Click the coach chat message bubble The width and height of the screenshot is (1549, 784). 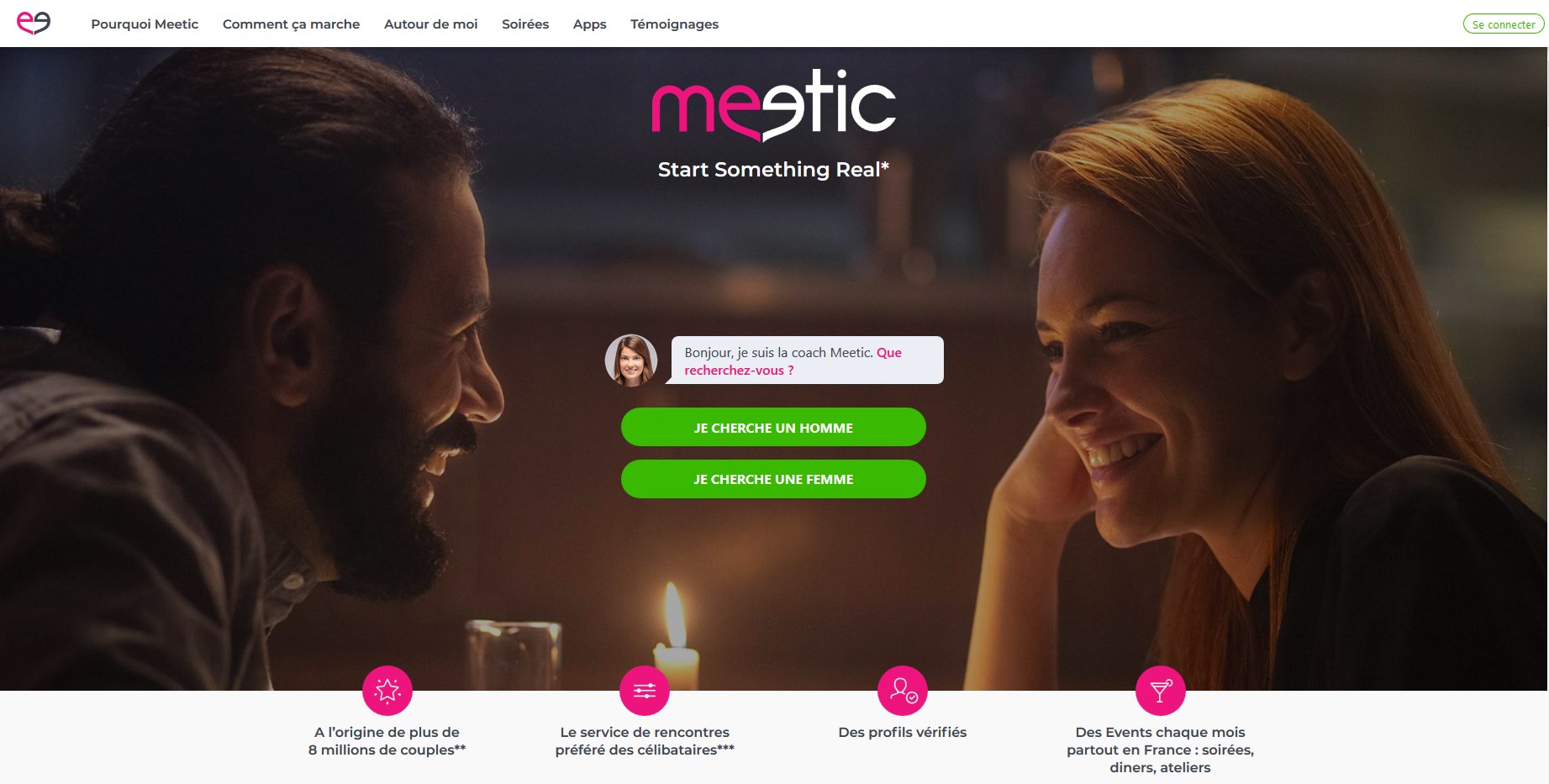[807, 360]
